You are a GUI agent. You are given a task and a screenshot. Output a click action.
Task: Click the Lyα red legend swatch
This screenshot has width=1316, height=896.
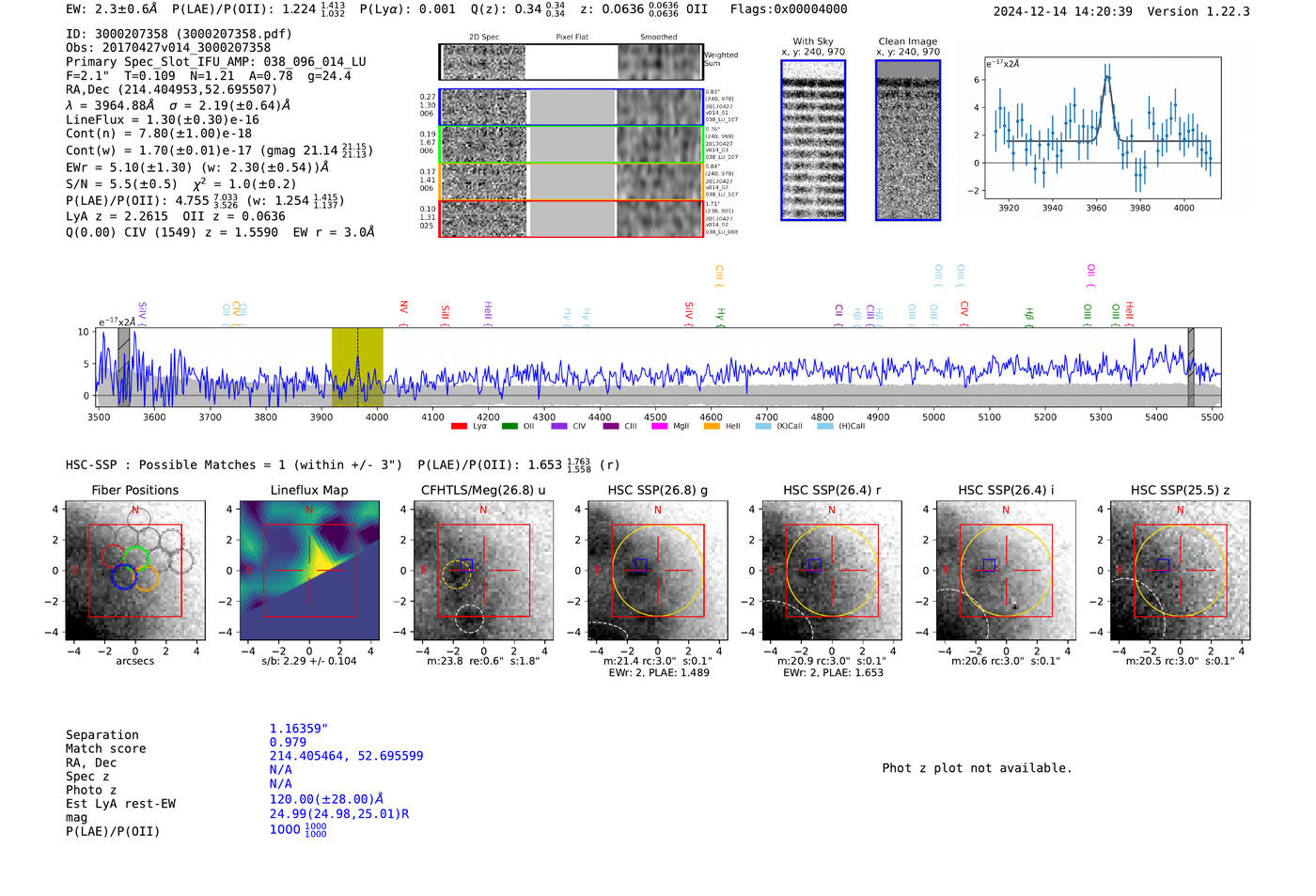click(459, 426)
